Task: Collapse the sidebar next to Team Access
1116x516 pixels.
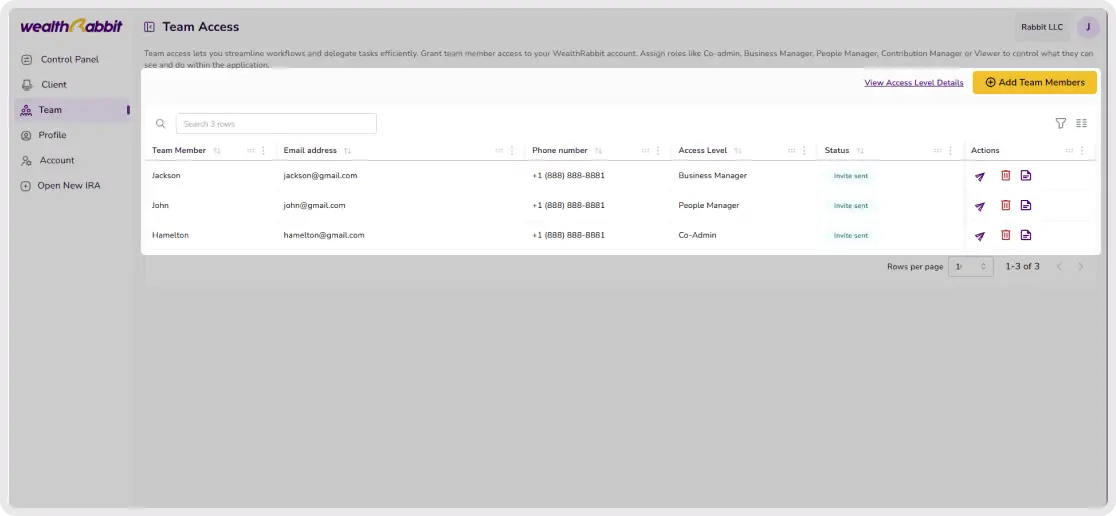Action: pos(149,27)
